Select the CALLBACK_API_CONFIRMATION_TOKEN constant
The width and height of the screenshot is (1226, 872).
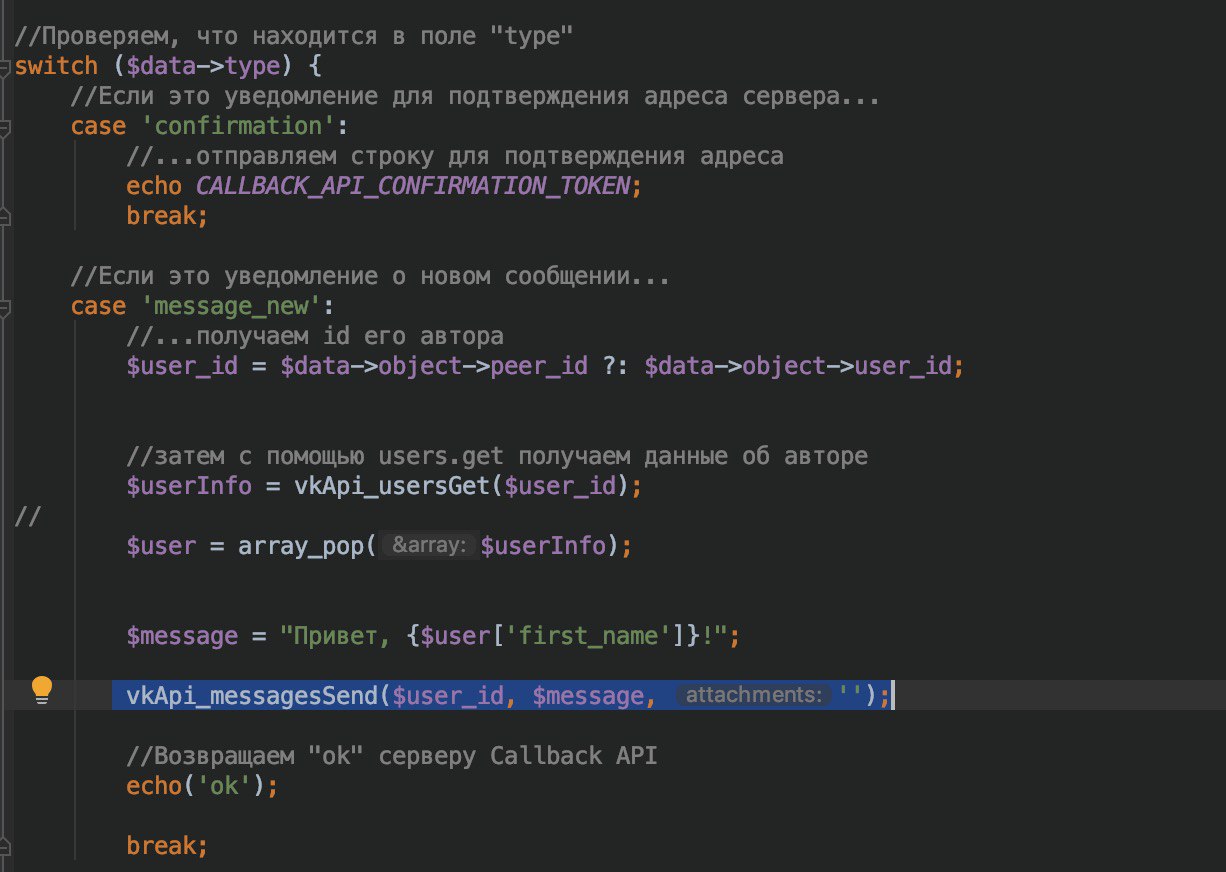pos(413,186)
